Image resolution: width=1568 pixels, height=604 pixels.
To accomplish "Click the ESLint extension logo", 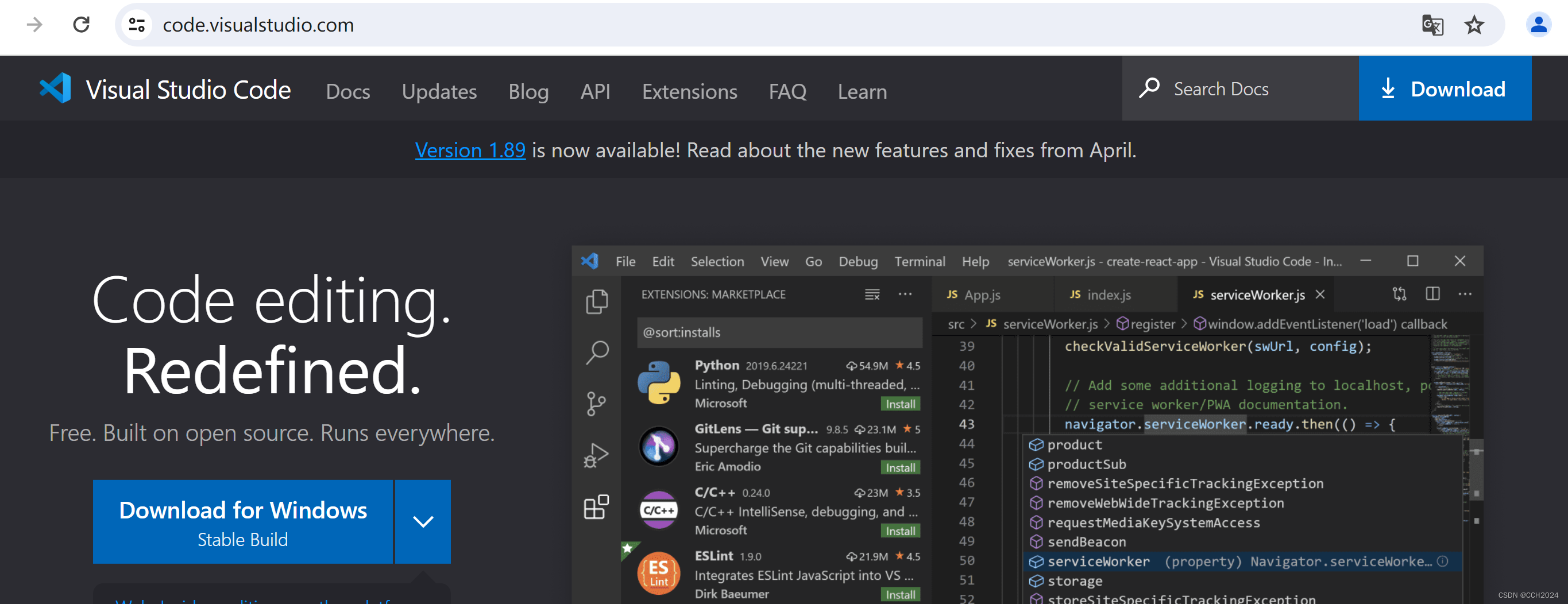I will coord(659,573).
